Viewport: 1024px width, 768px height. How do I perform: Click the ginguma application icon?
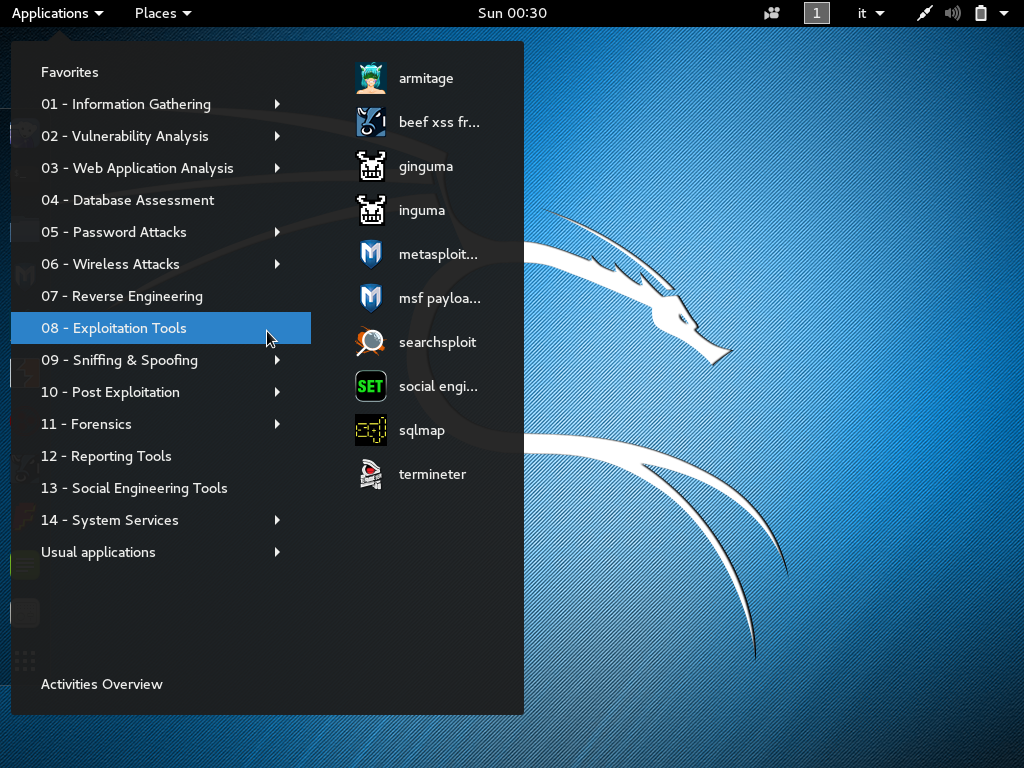[x=371, y=167]
